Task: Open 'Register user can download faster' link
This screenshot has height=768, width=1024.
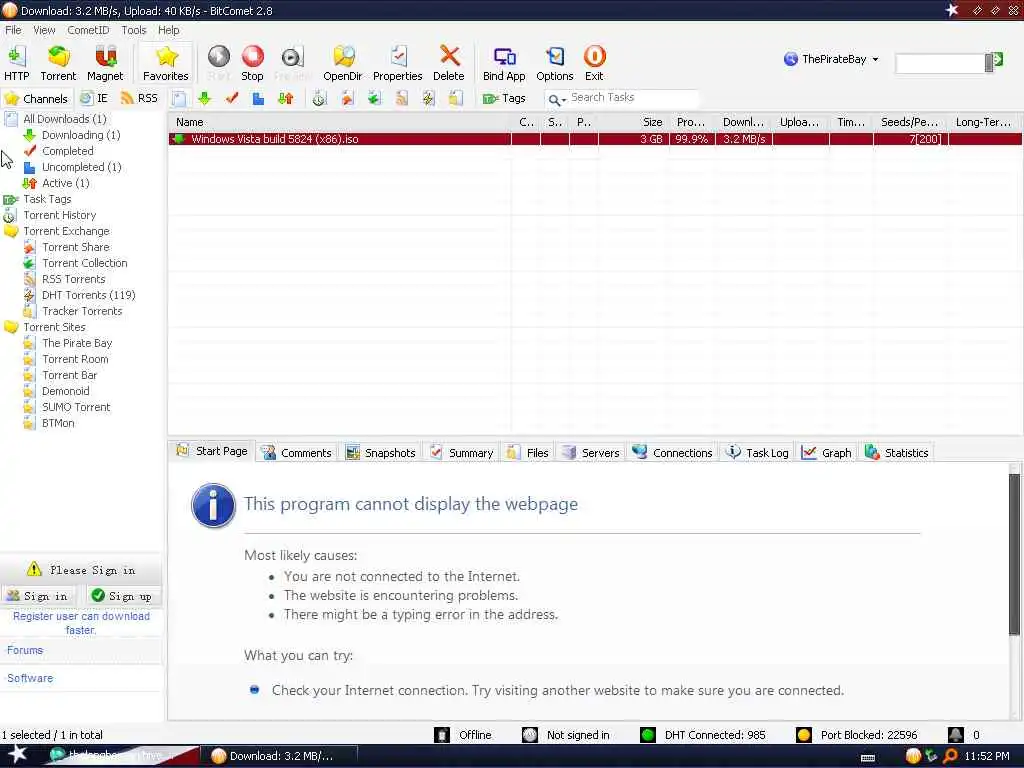Action: click(x=81, y=623)
